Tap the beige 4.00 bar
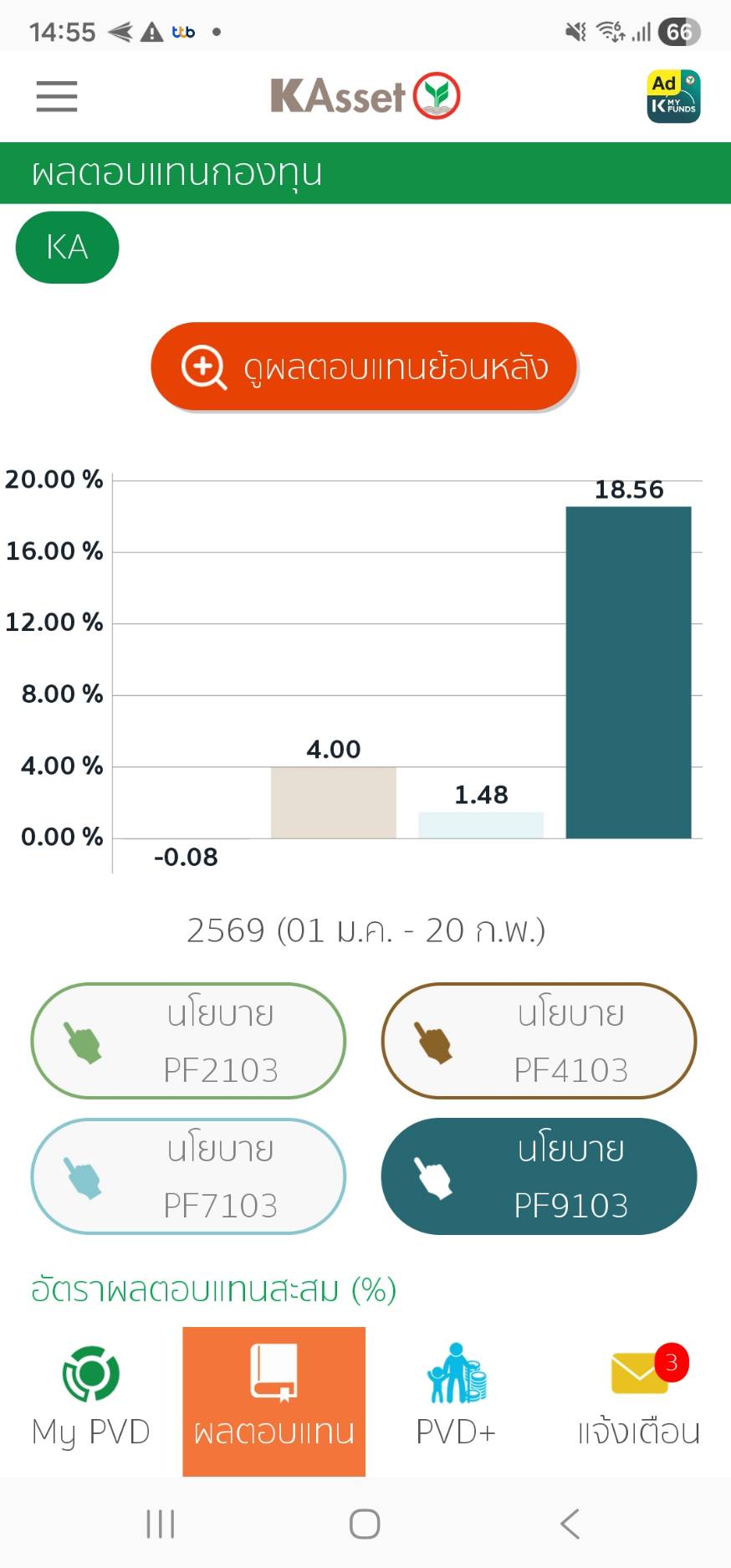This screenshot has width=731, height=1568. tap(333, 802)
